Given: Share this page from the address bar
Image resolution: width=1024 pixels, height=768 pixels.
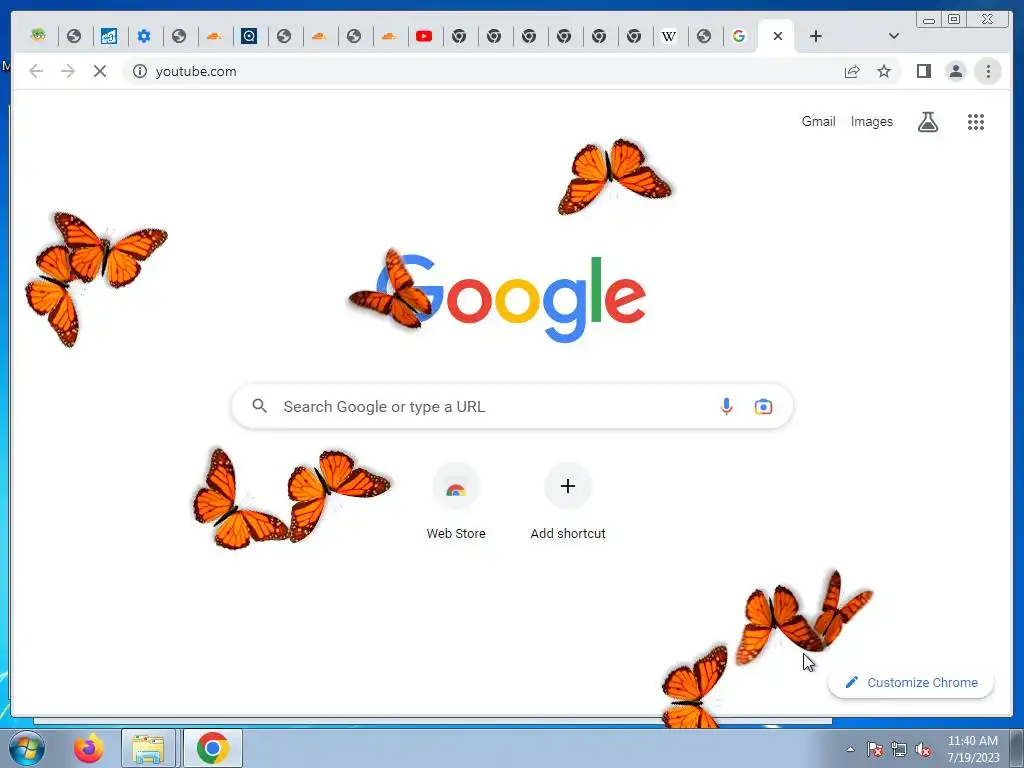Looking at the screenshot, I should 852,71.
